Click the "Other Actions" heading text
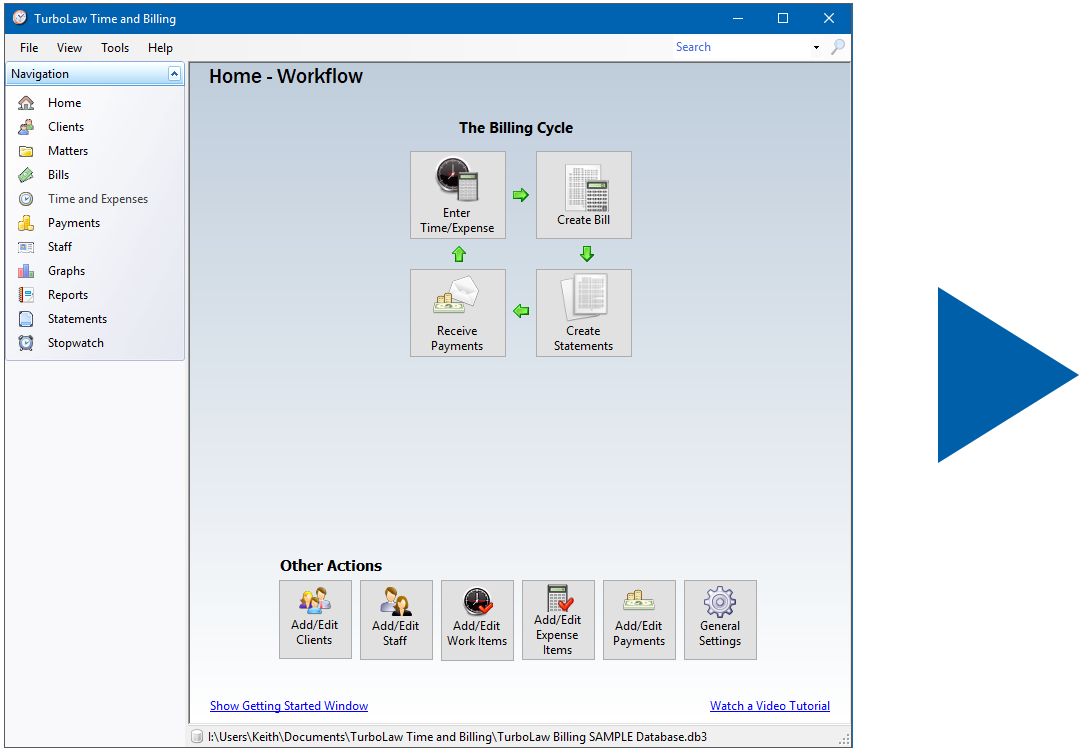1082x750 pixels. 331,566
